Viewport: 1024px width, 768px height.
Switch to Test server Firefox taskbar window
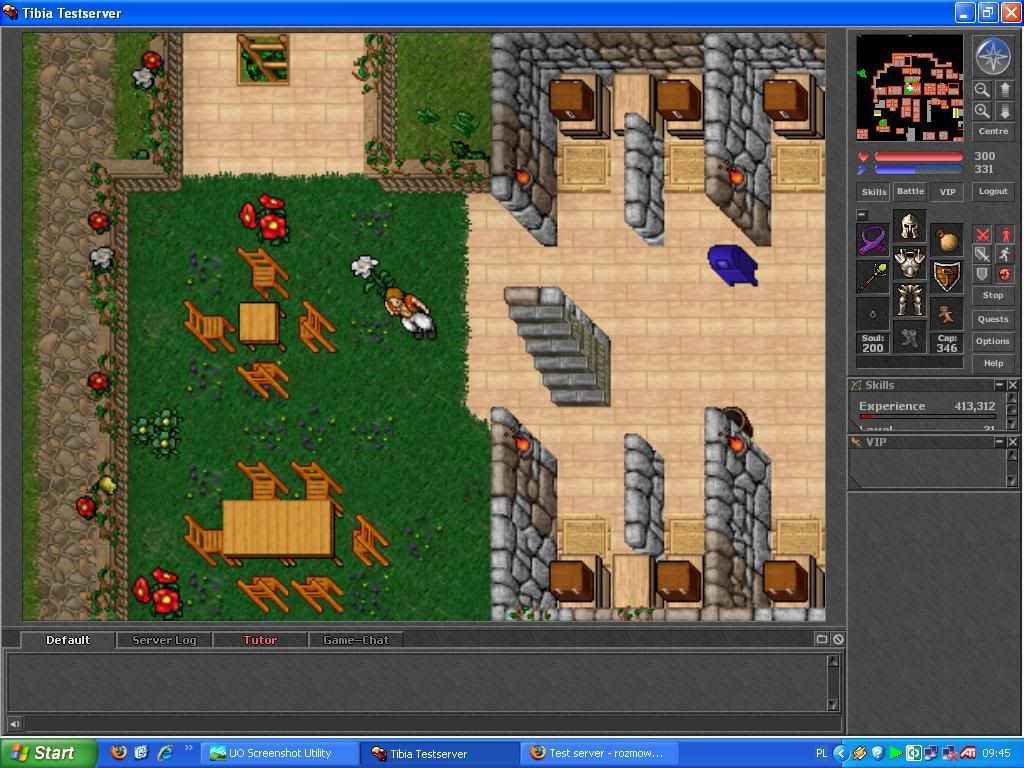pos(599,753)
